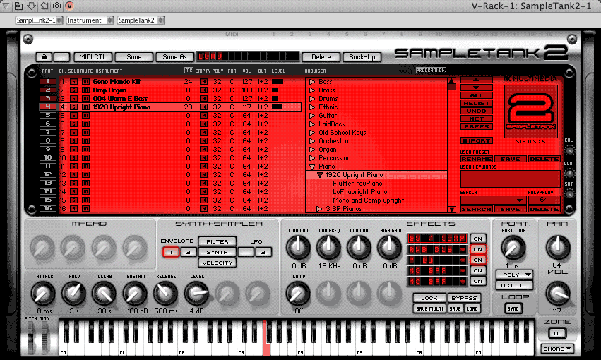Screen dimensions: 601x360
Task: Open the dropdown below ZONE button
Action: tap(557, 348)
